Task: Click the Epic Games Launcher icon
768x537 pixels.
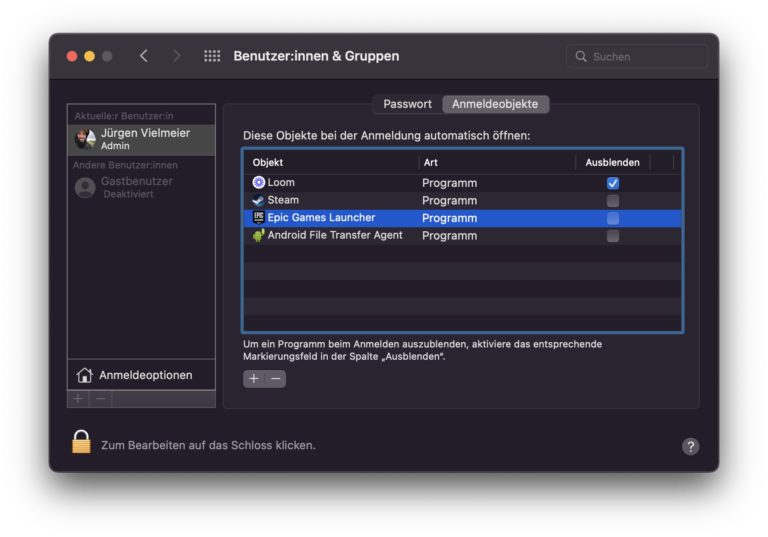Action: (x=259, y=218)
